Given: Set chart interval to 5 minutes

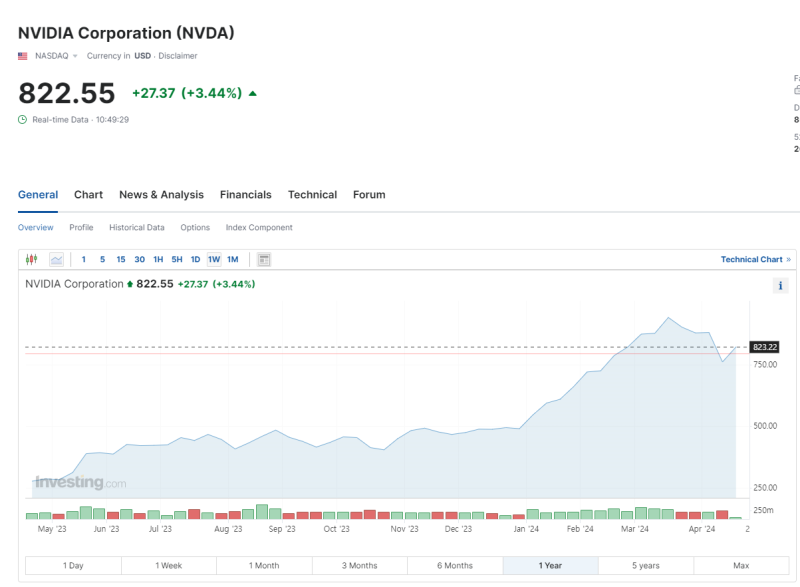Looking at the screenshot, I should point(103,260).
